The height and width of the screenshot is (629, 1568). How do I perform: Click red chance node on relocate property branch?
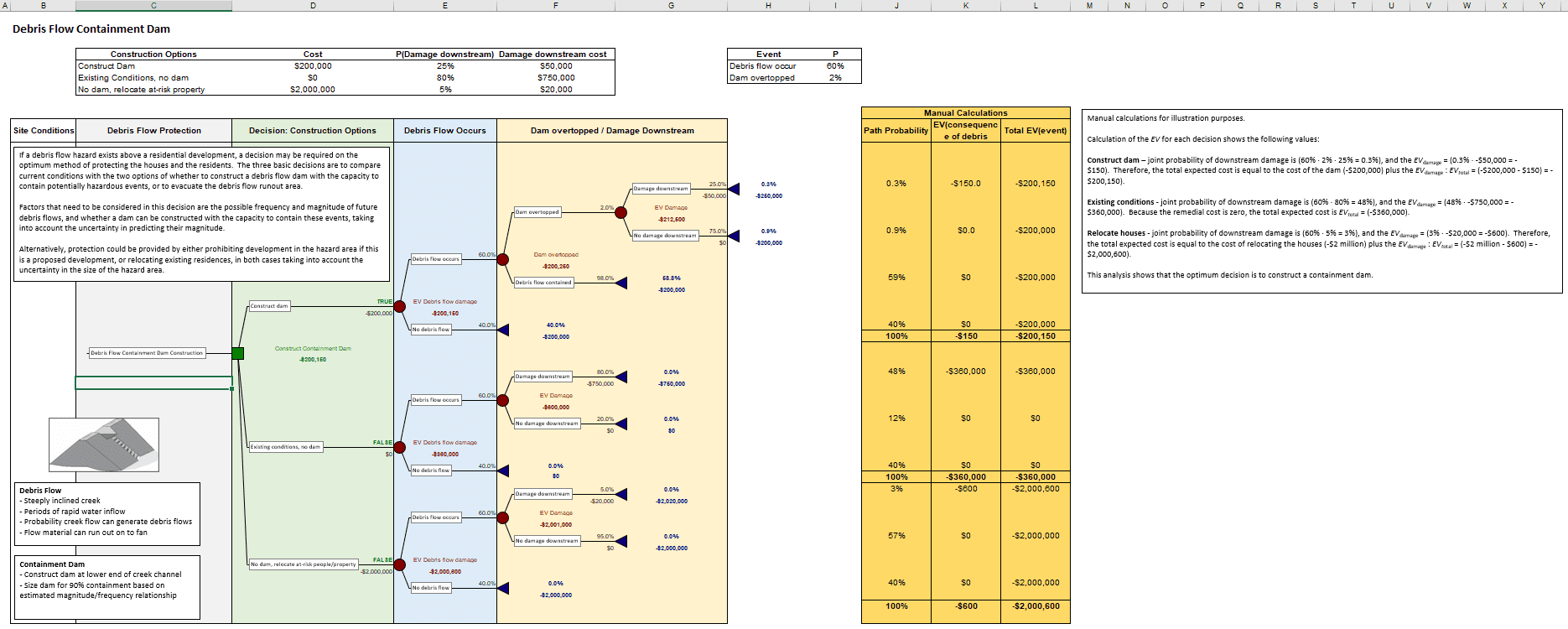[400, 565]
